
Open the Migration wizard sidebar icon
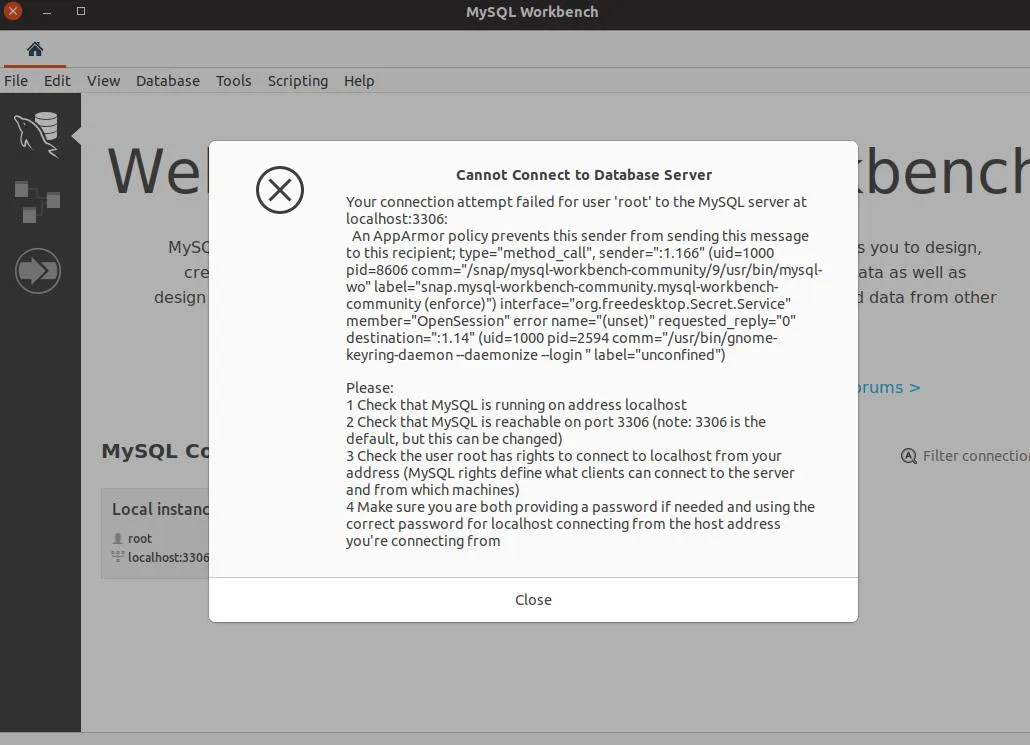37,271
